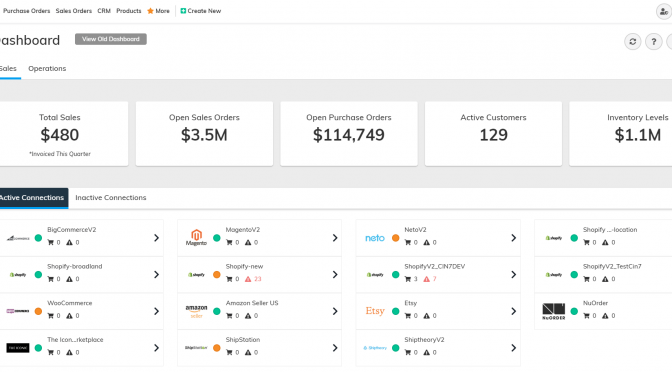Open the user account icon

[x=664, y=12]
